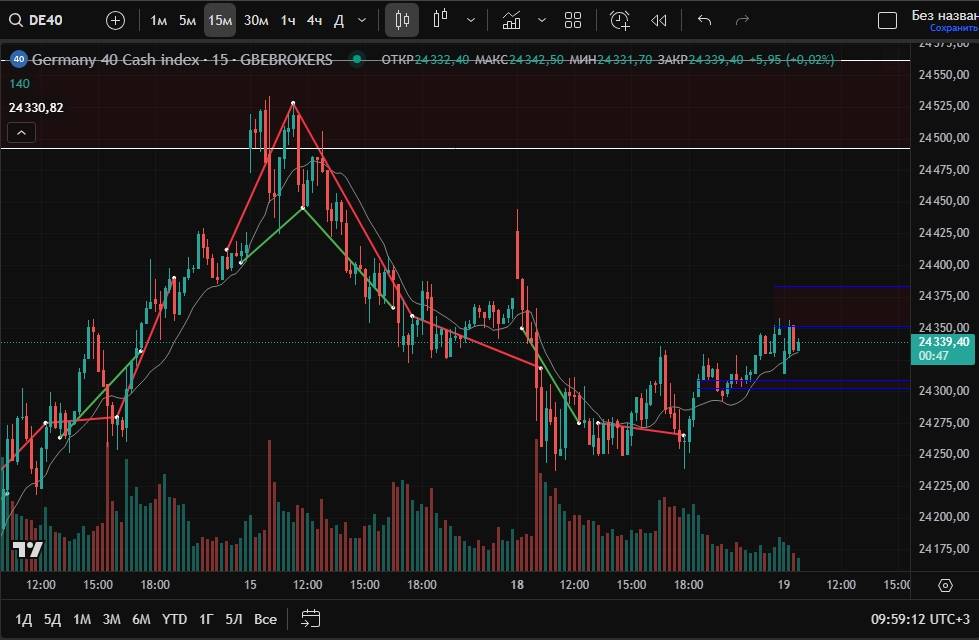
Task: Open the candlestick chart type selector
Action: [x=402, y=20]
